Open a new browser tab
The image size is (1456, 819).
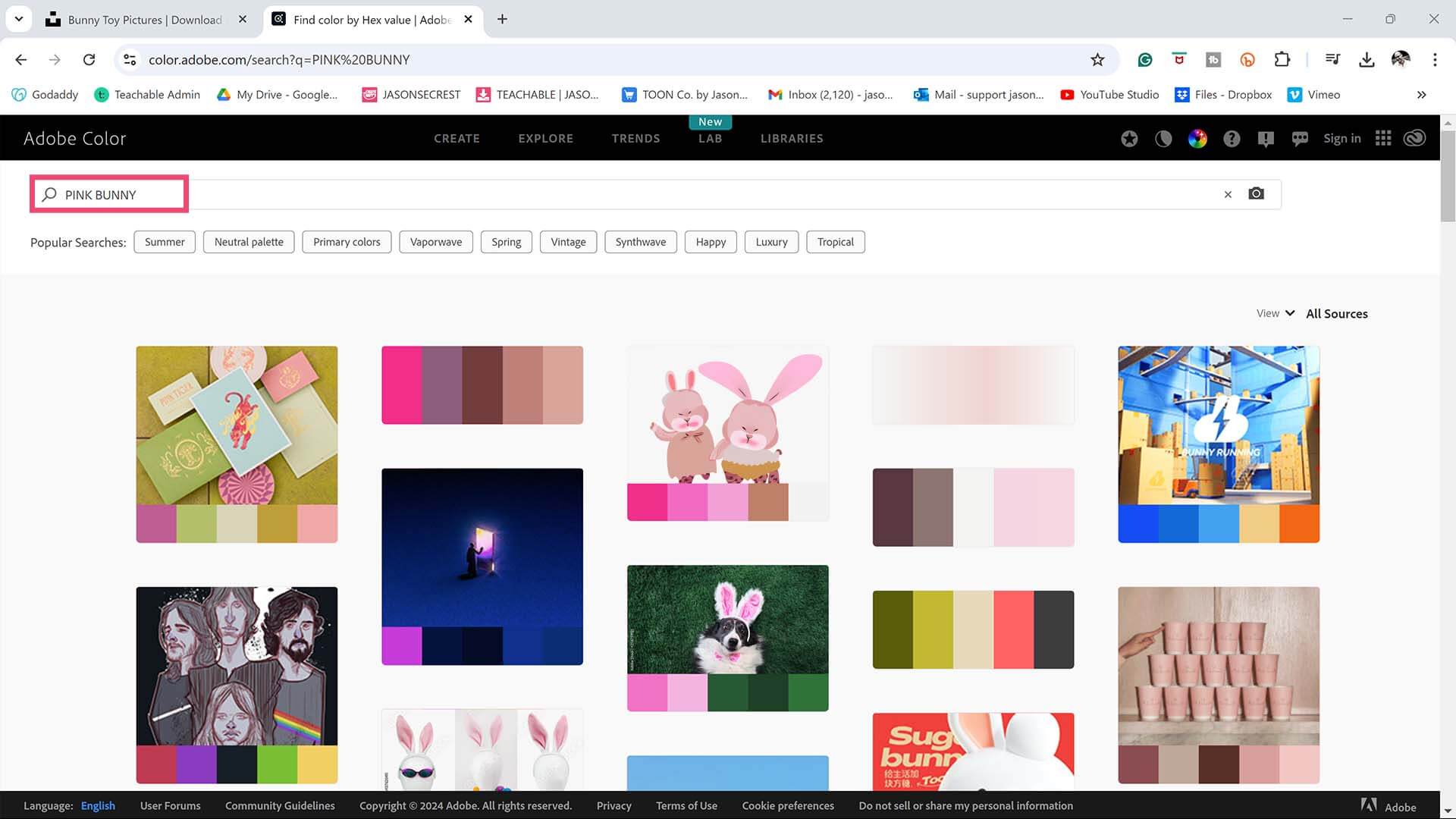click(502, 19)
